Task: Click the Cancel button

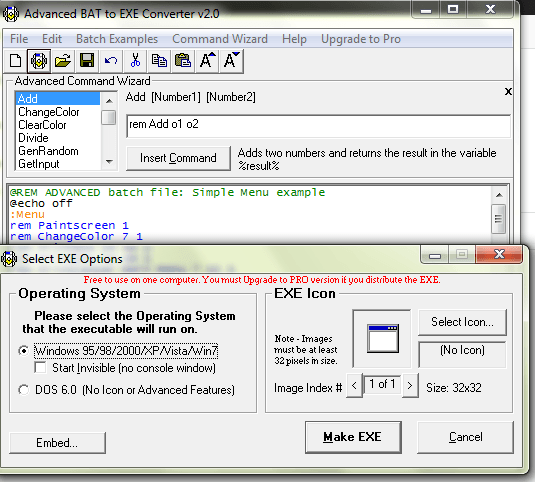Action: (x=465, y=437)
